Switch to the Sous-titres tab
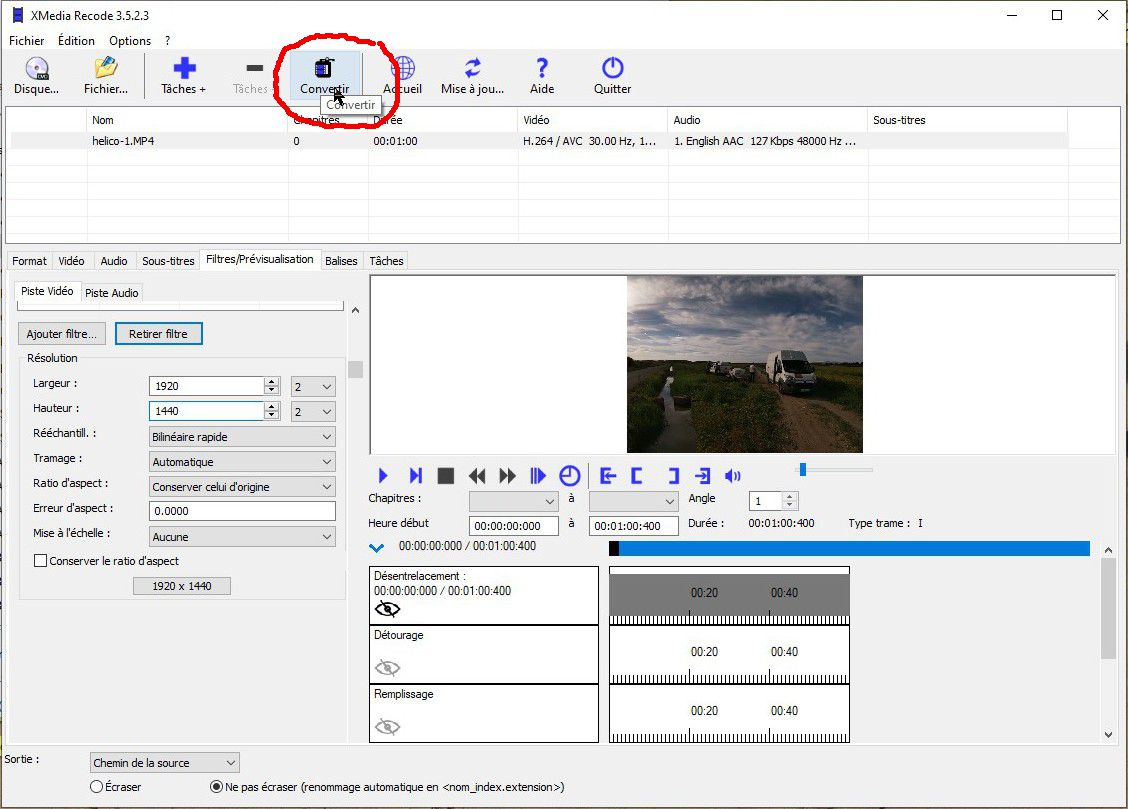The width and height of the screenshot is (1128, 809). point(168,261)
